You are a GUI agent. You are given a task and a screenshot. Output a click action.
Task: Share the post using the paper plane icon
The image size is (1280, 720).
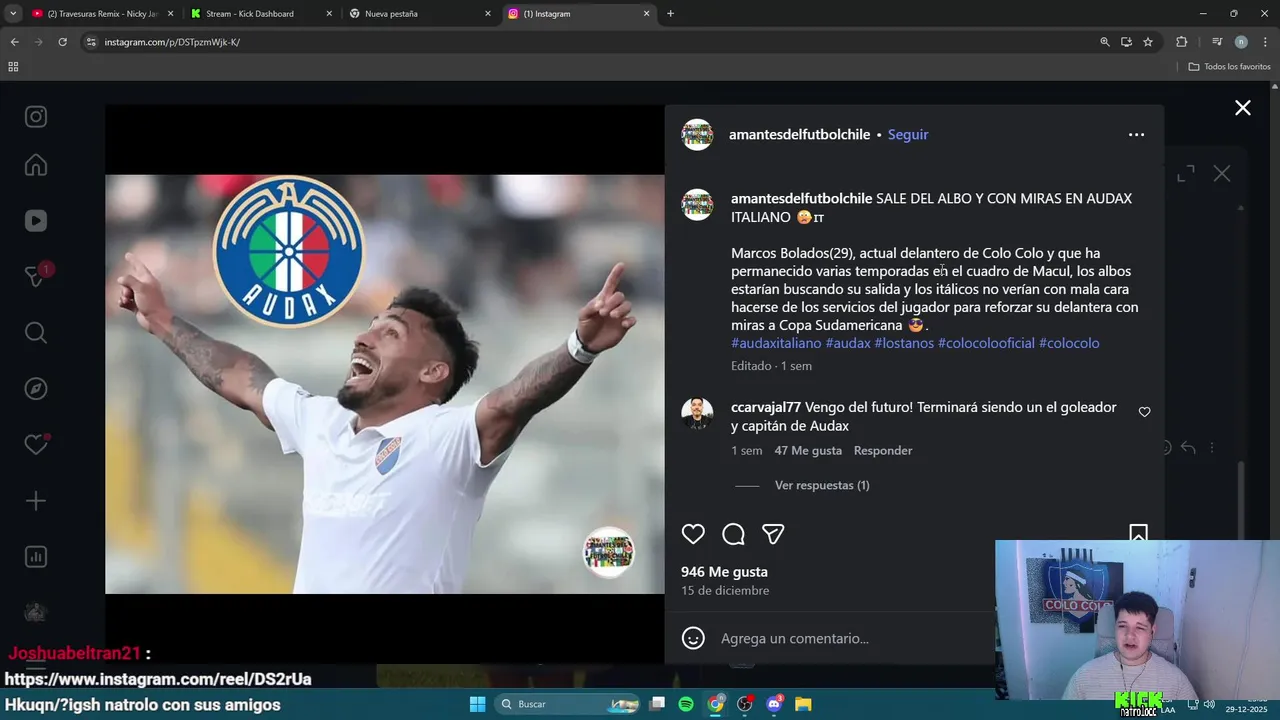[x=773, y=534]
